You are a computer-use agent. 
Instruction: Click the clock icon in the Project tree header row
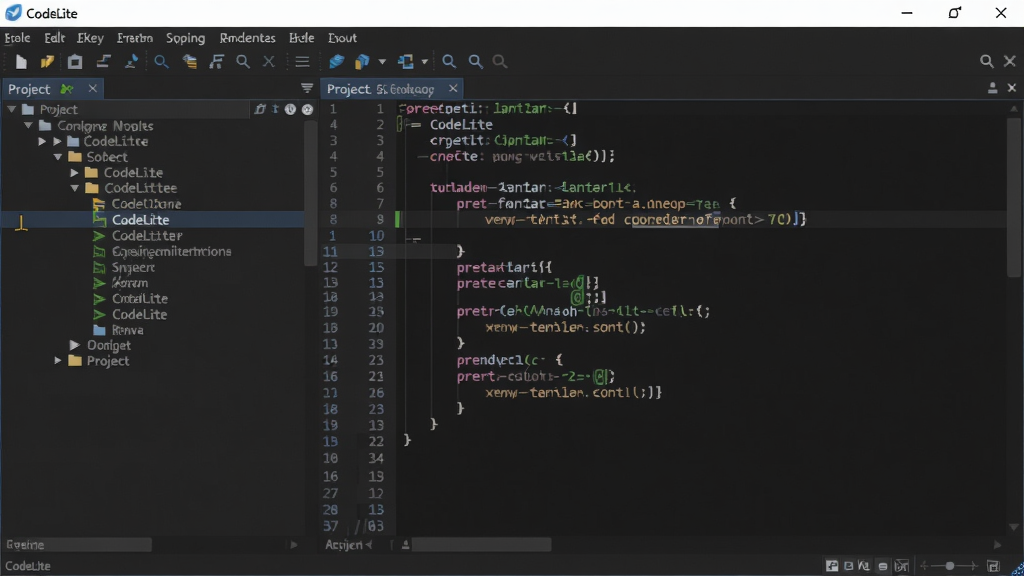[x=291, y=110]
